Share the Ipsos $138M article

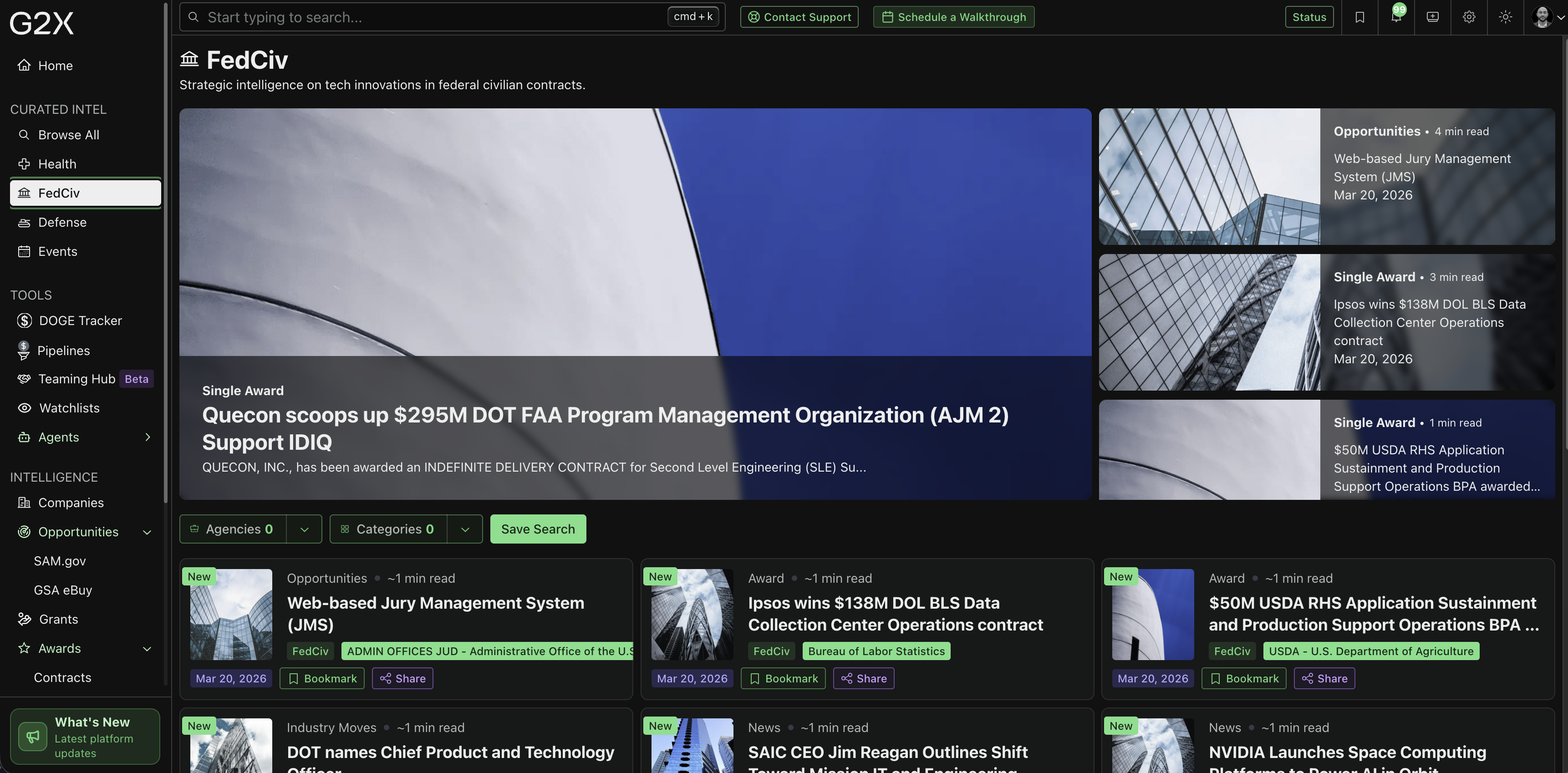click(x=864, y=679)
